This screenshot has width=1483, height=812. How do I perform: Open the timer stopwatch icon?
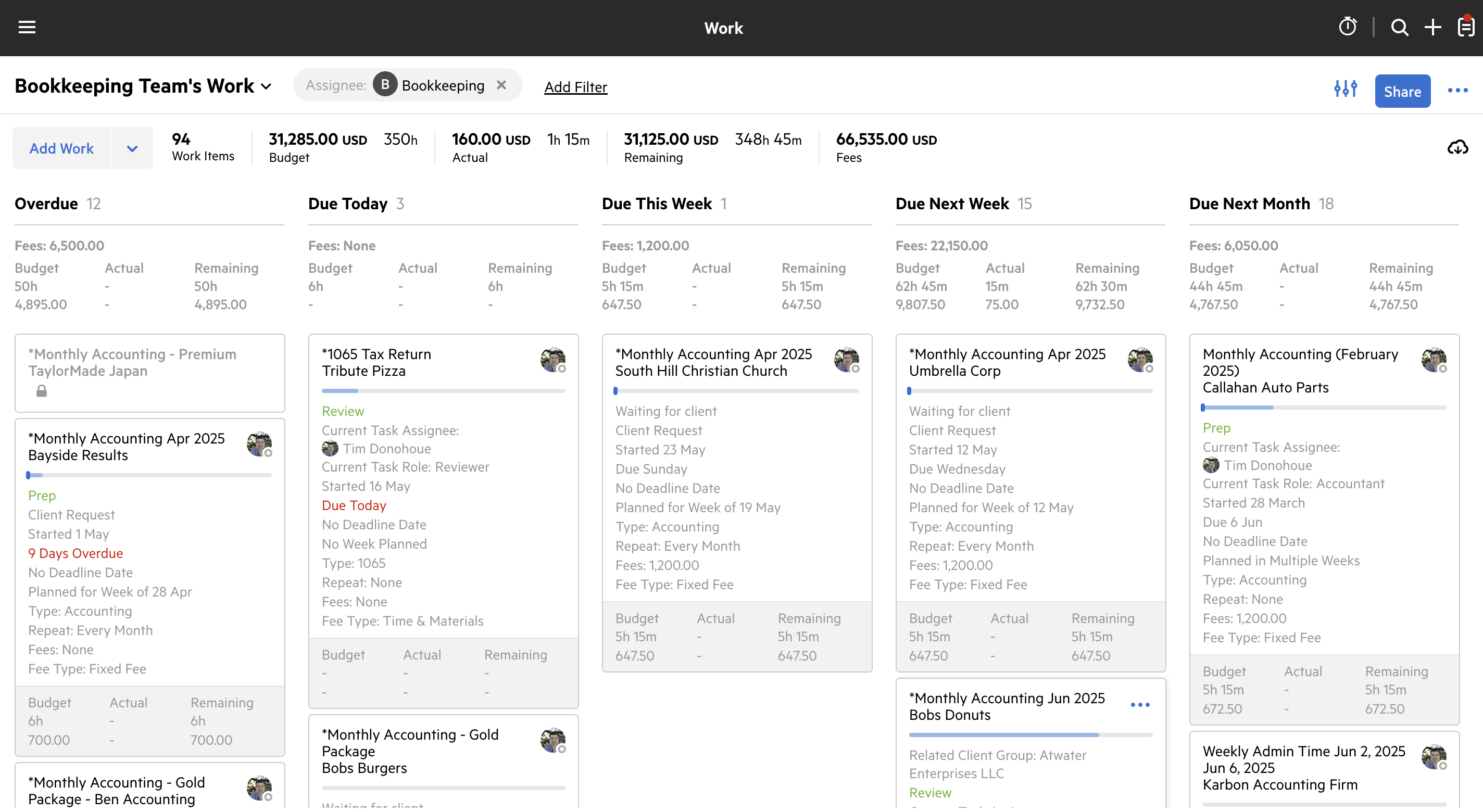point(1347,27)
